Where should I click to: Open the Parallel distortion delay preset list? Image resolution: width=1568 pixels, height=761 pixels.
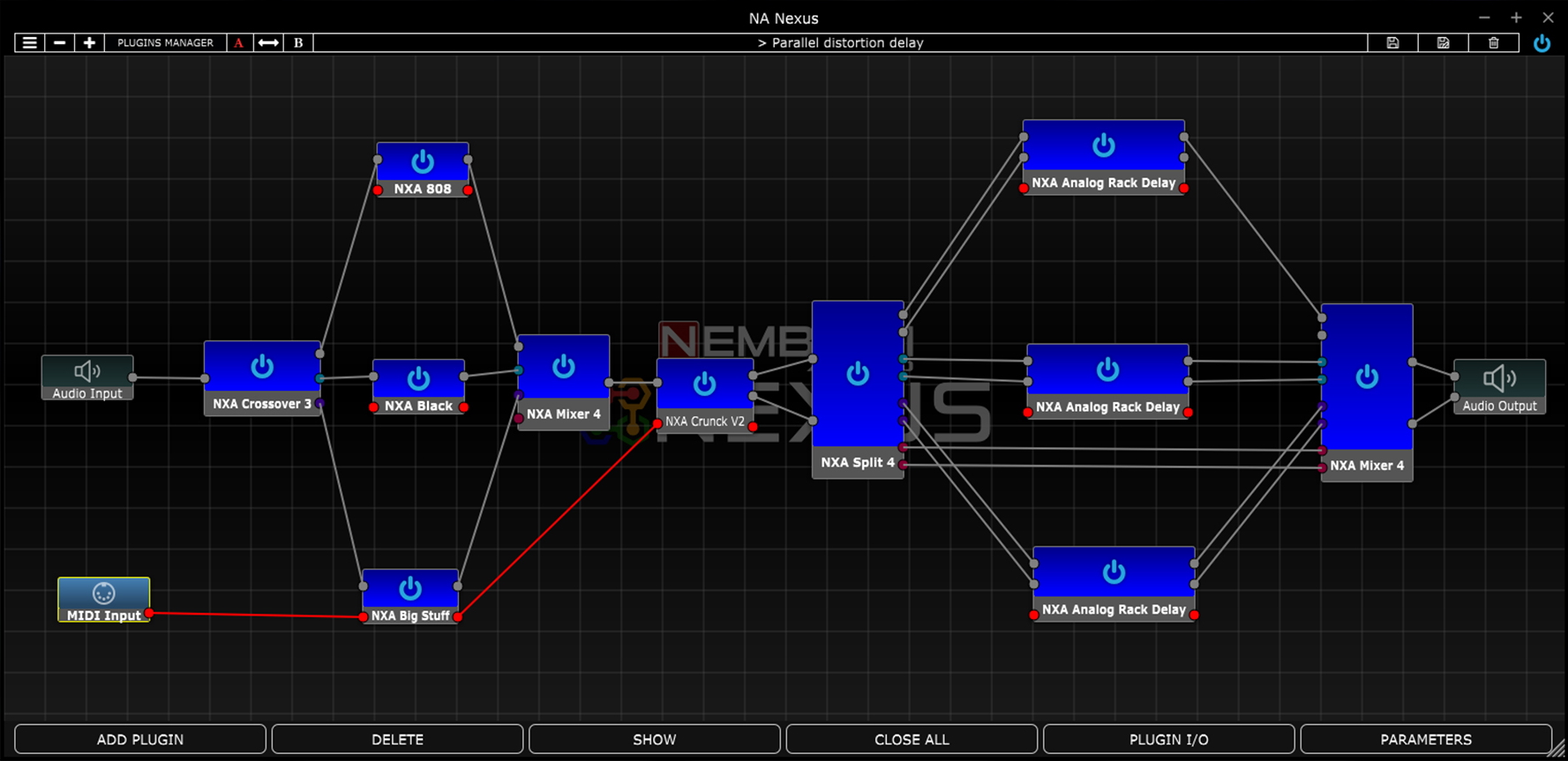pyautogui.click(x=840, y=42)
